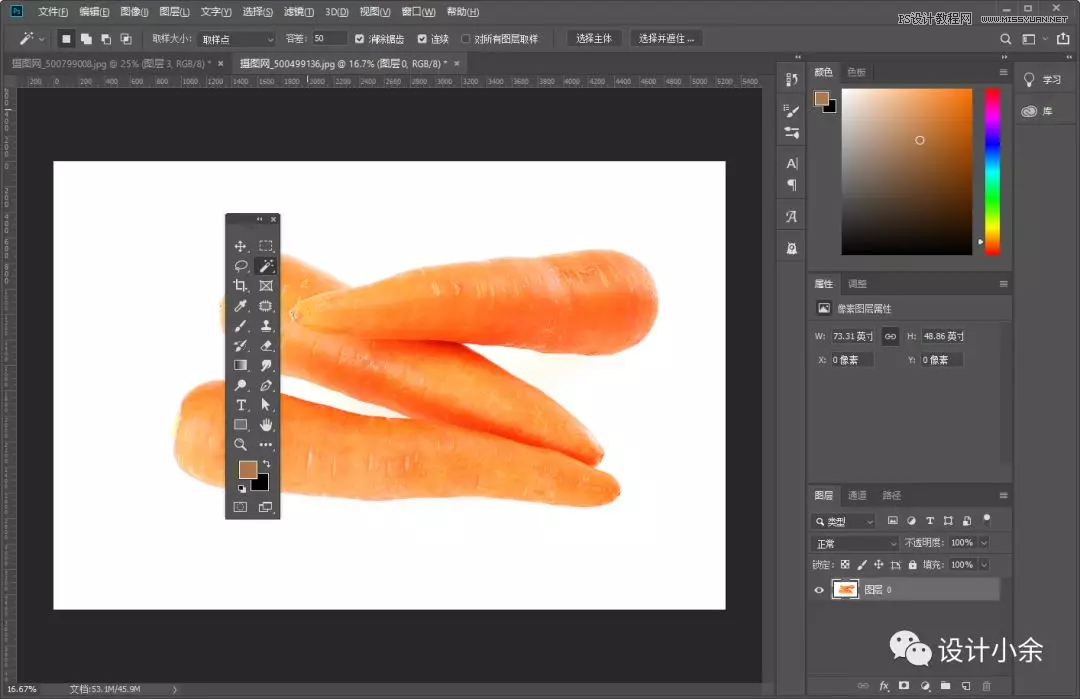This screenshot has width=1080, height=699.
Task: Toggle link width and height chain
Action: pos(891,336)
